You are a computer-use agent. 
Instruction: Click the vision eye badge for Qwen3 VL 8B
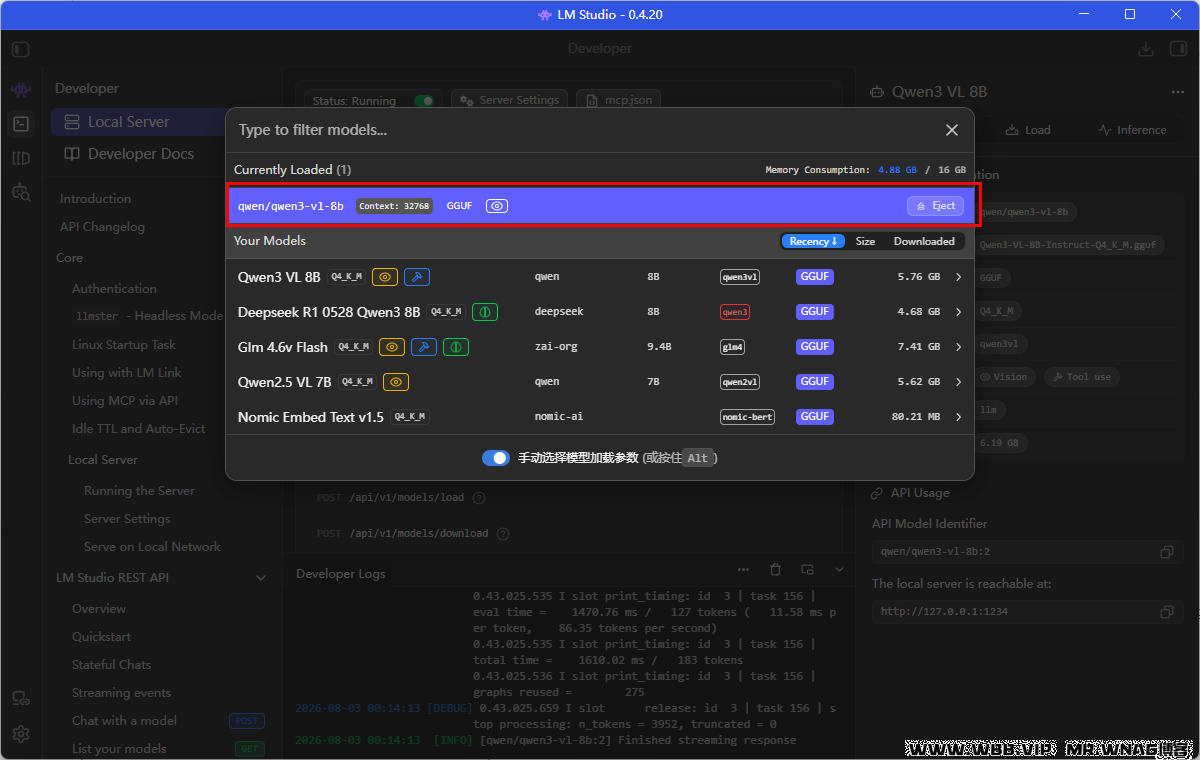tap(385, 277)
